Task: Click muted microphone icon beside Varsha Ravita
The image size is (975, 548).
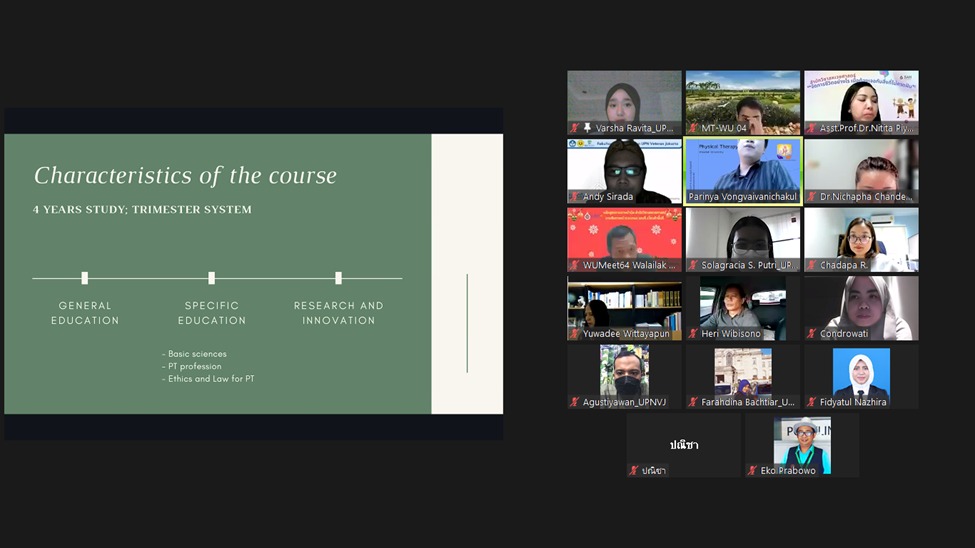Action: (575, 128)
